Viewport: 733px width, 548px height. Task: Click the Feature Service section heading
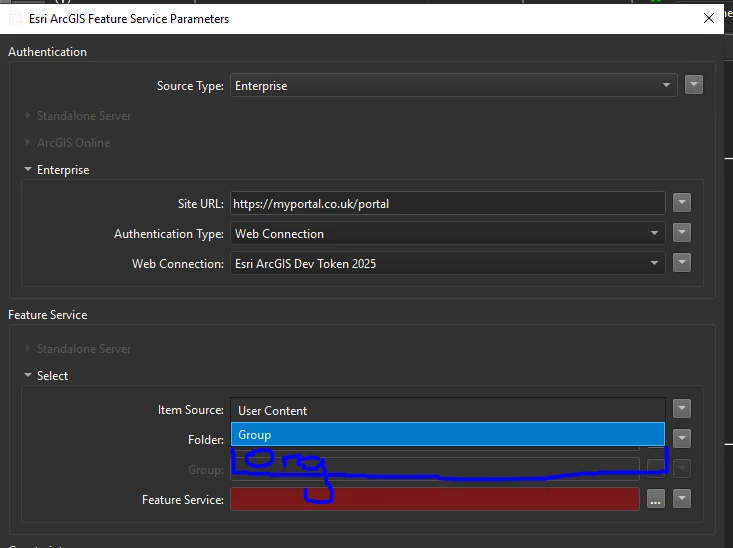coord(48,315)
